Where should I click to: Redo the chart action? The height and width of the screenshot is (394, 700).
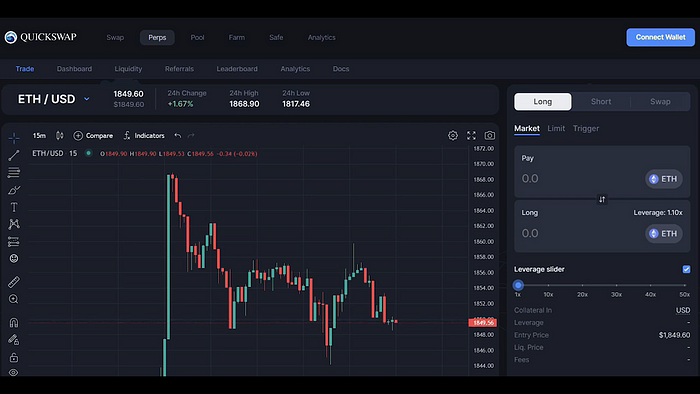[191, 136]
